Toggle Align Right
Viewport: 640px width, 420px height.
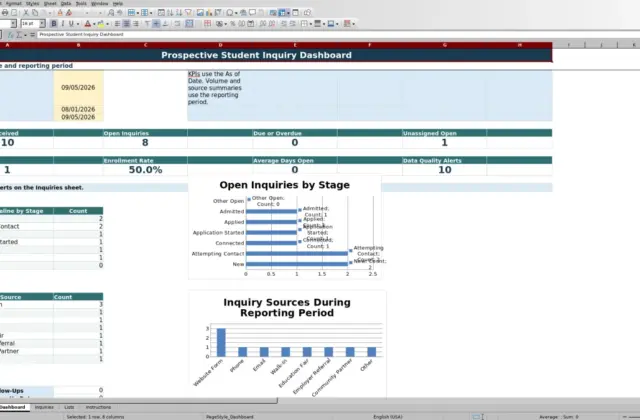[136, 24]
